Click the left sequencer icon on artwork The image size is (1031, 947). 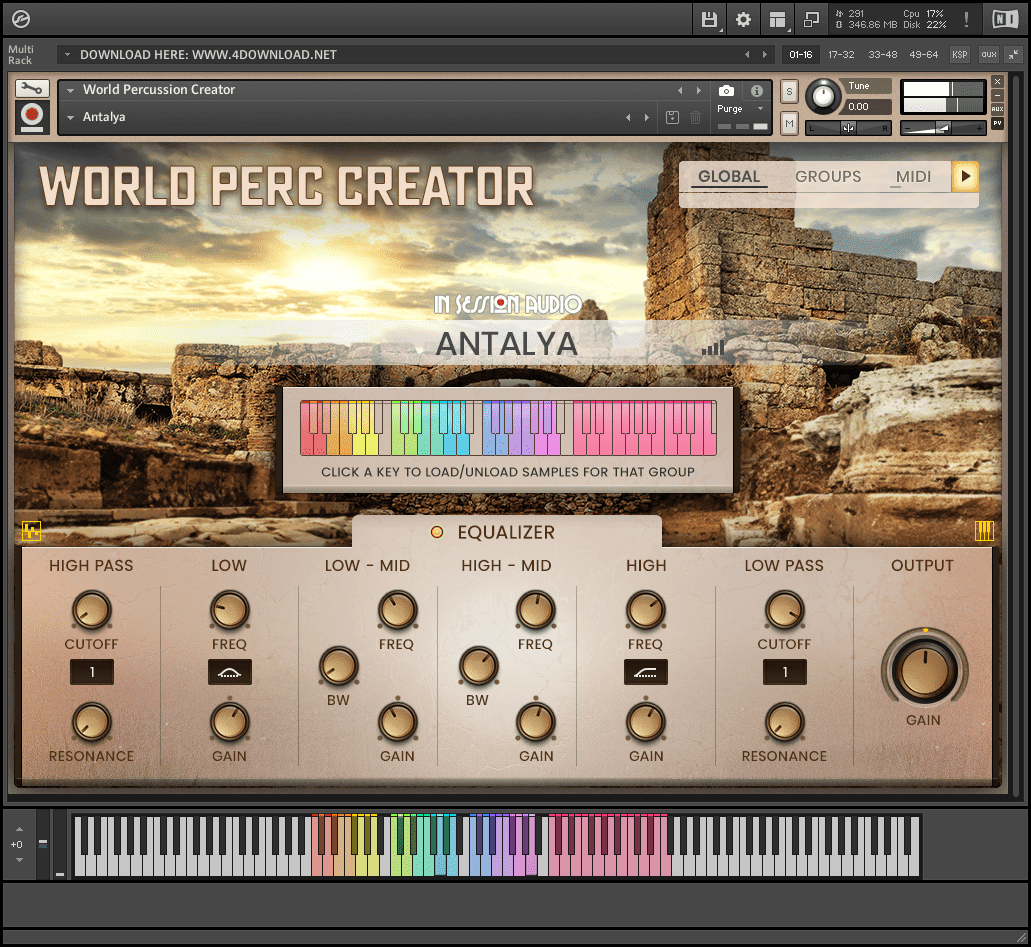pyautogui.click(x=32, y=530)
